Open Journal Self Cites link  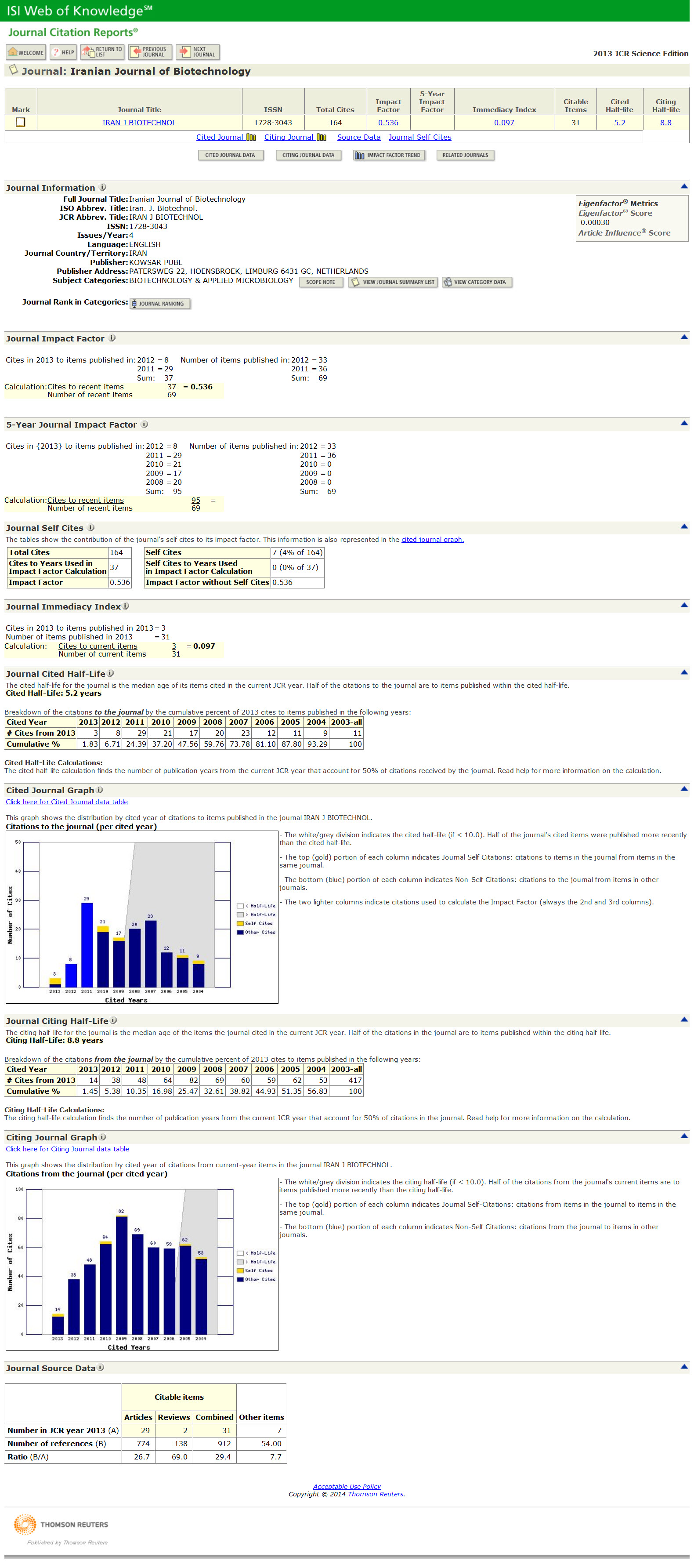coord(420,138)
